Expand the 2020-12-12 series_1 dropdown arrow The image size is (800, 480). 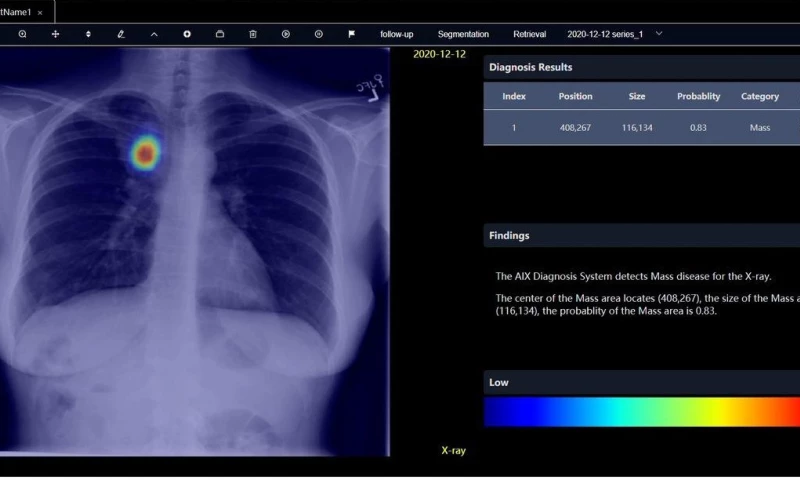tap(659, 34)
